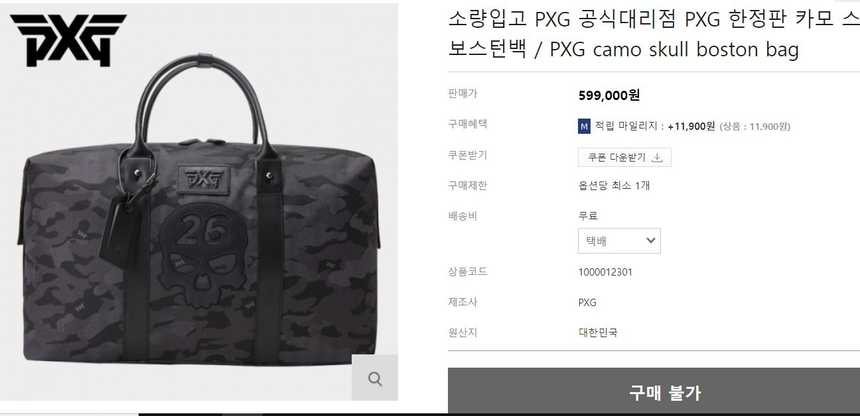Click the blue M mileage icon
The width and height of the screenshot is (860, 416).
[584, 126]
